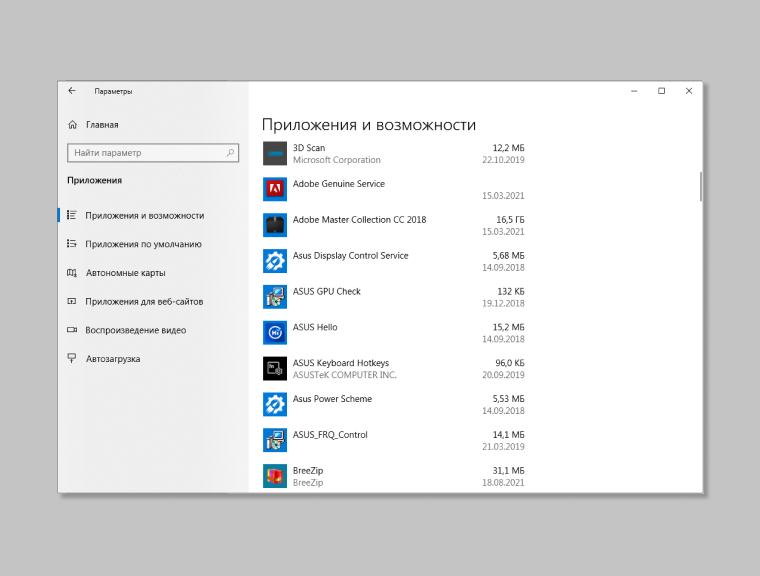Close the Параметры window
Image resolution: width=760 pixels, height=576 pixels.
(x=689, y=91)
